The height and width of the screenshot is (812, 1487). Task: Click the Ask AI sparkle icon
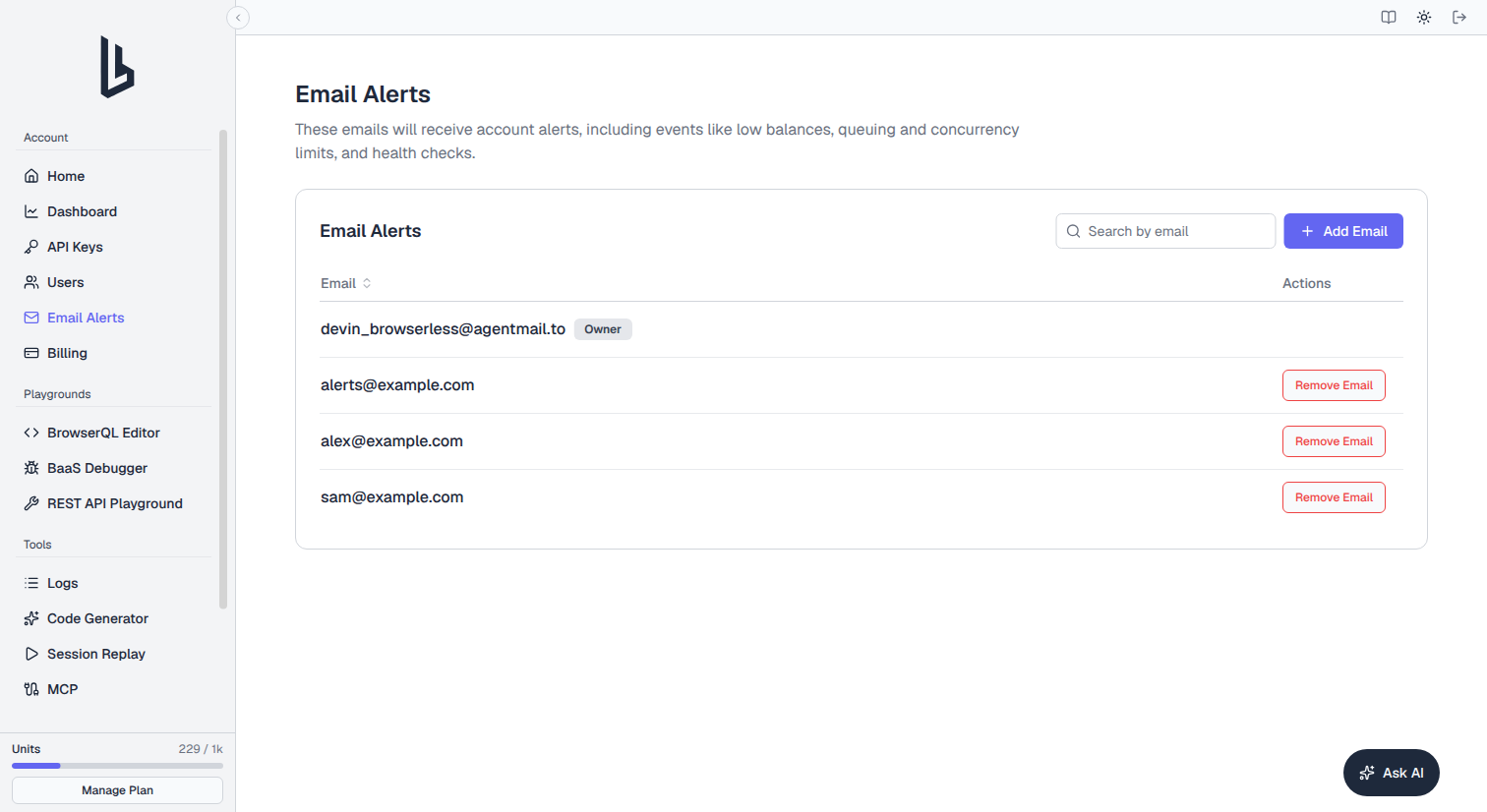(1367, 773)
